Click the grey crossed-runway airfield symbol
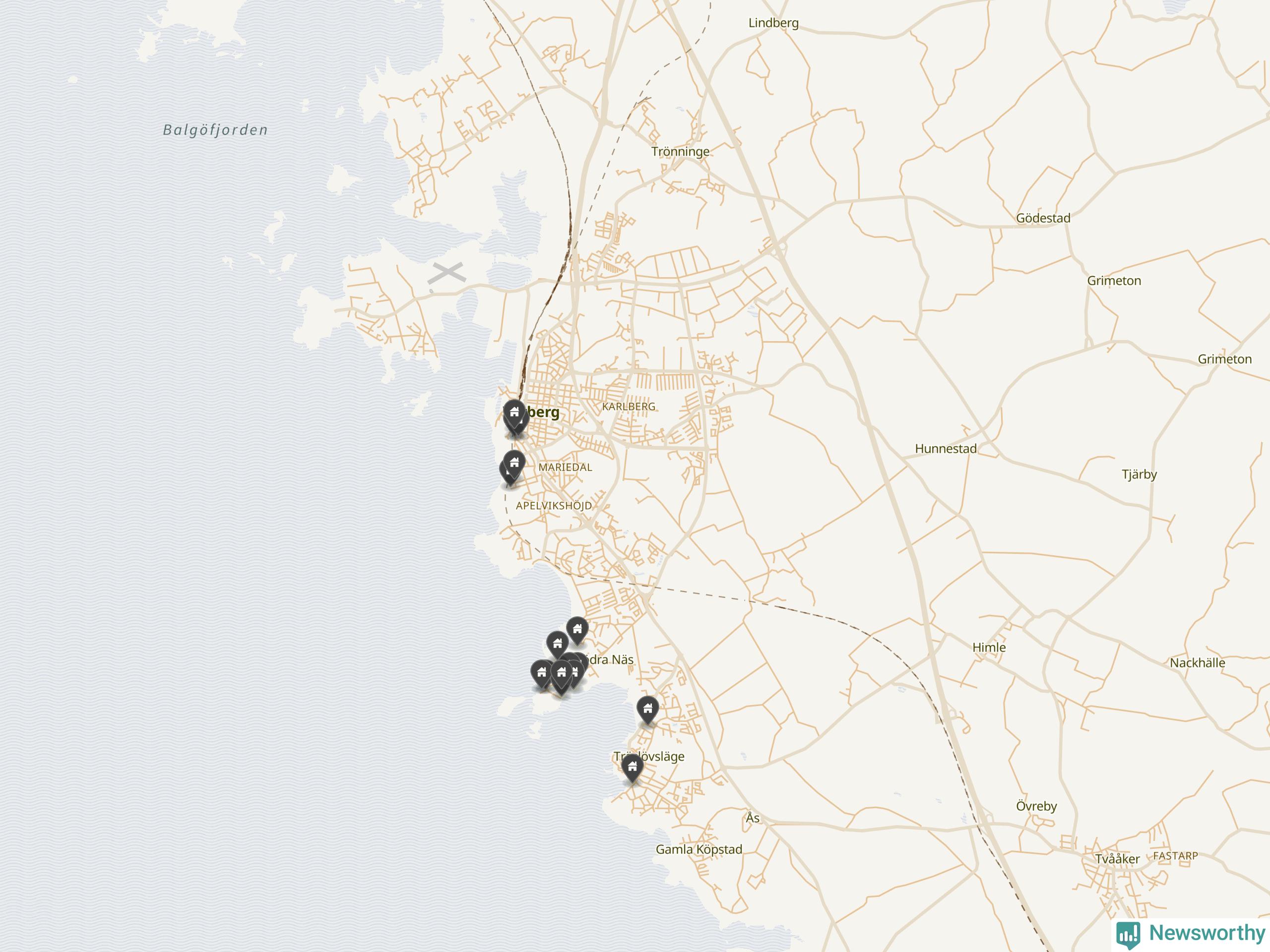 click(446, 274)
